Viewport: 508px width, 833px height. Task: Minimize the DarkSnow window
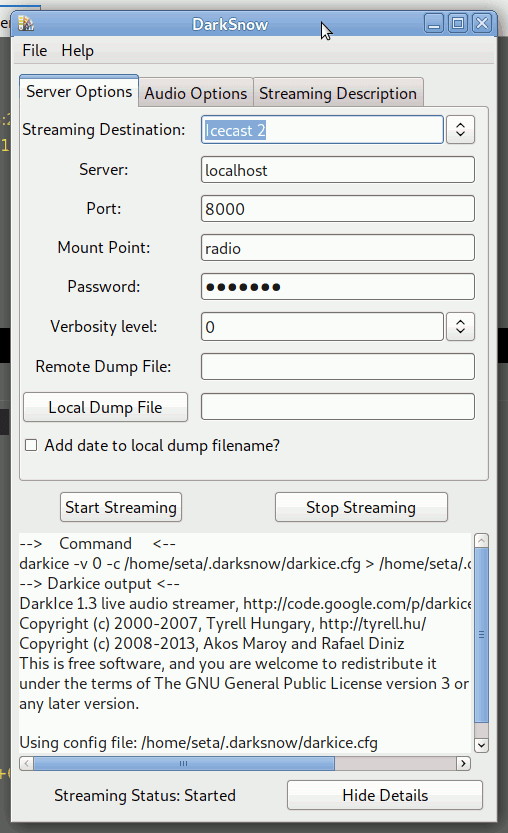pyautogui.click(x=434, y=24)
